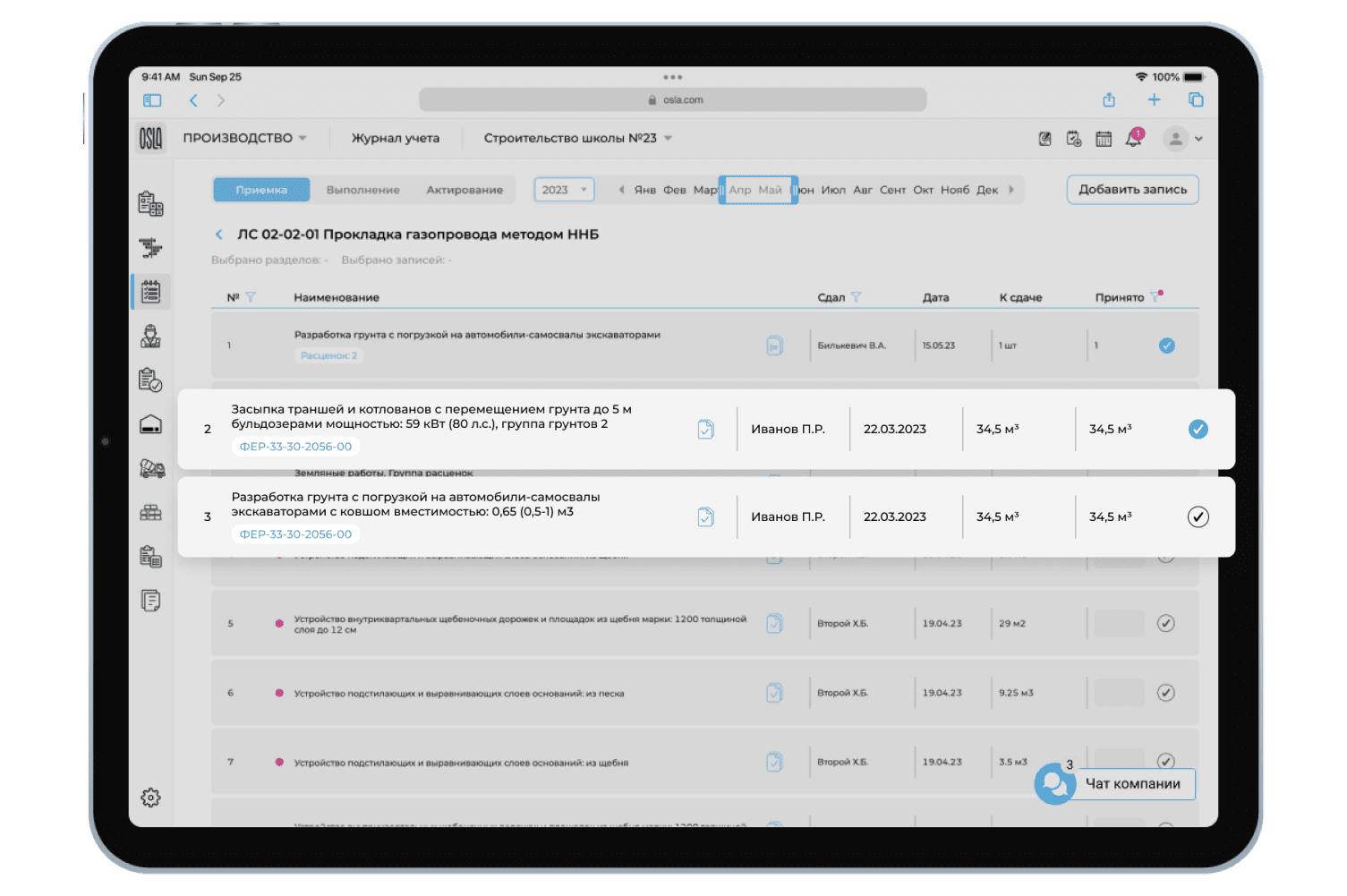This screenshot has height=896, width=1347.
Task: Expand the Строительство школы №23 project selector
Action: point(577,138)
